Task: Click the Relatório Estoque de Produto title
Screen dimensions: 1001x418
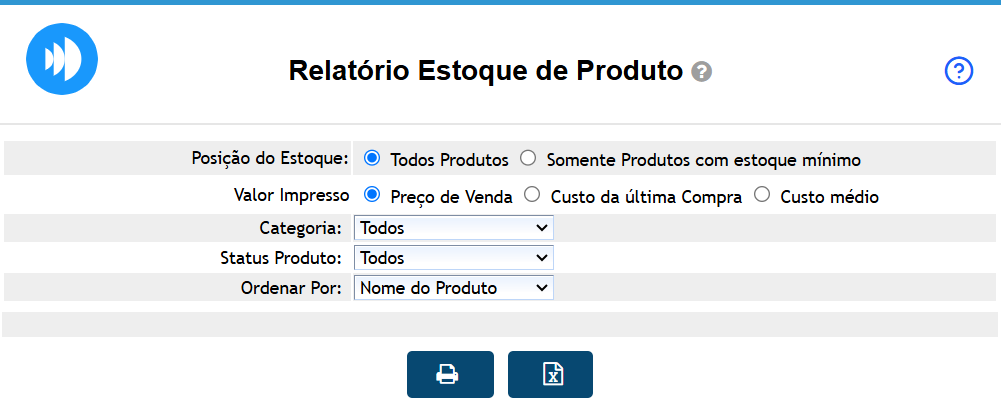Action: (x=485, y=72)
